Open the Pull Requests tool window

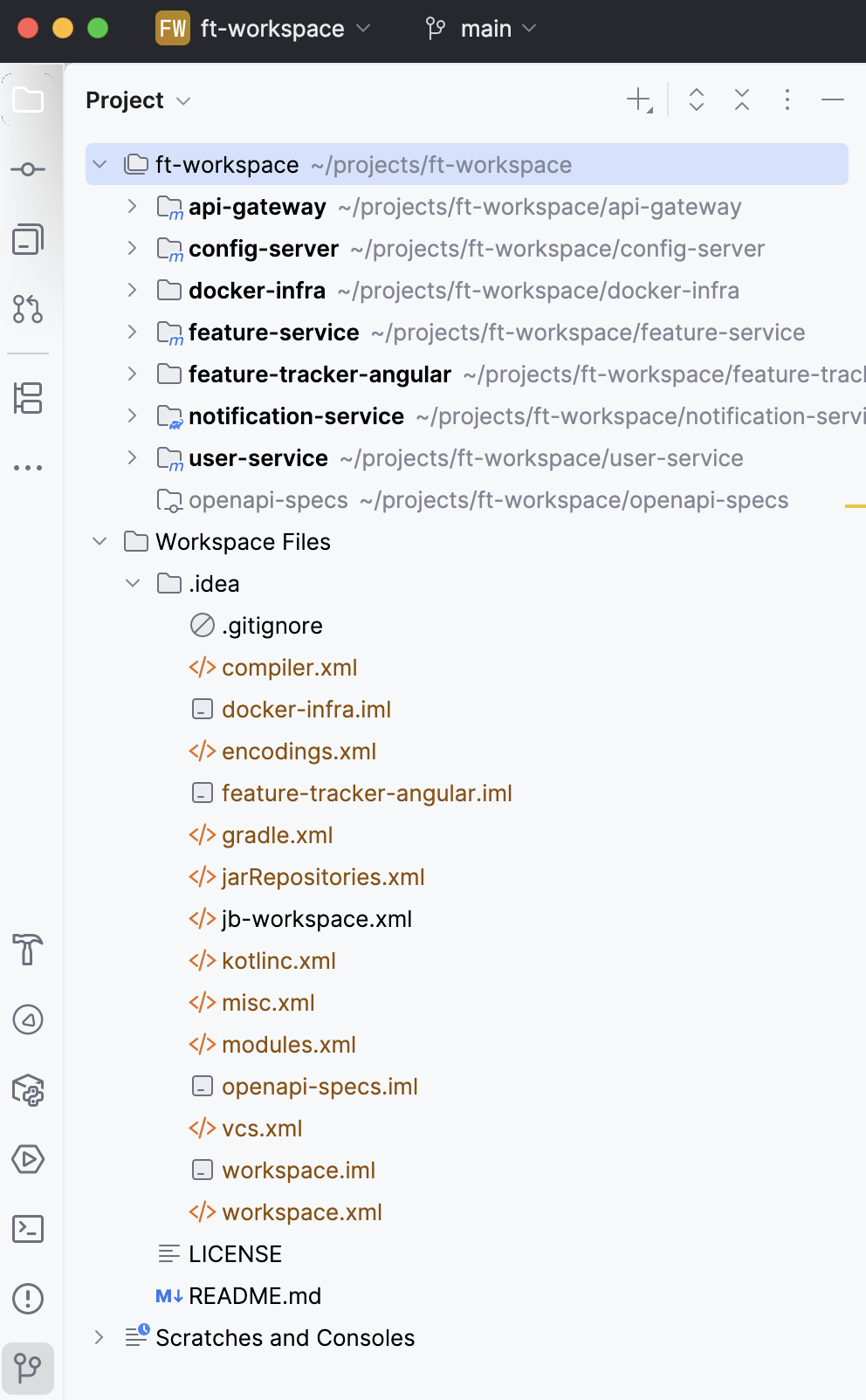point(28,310)
